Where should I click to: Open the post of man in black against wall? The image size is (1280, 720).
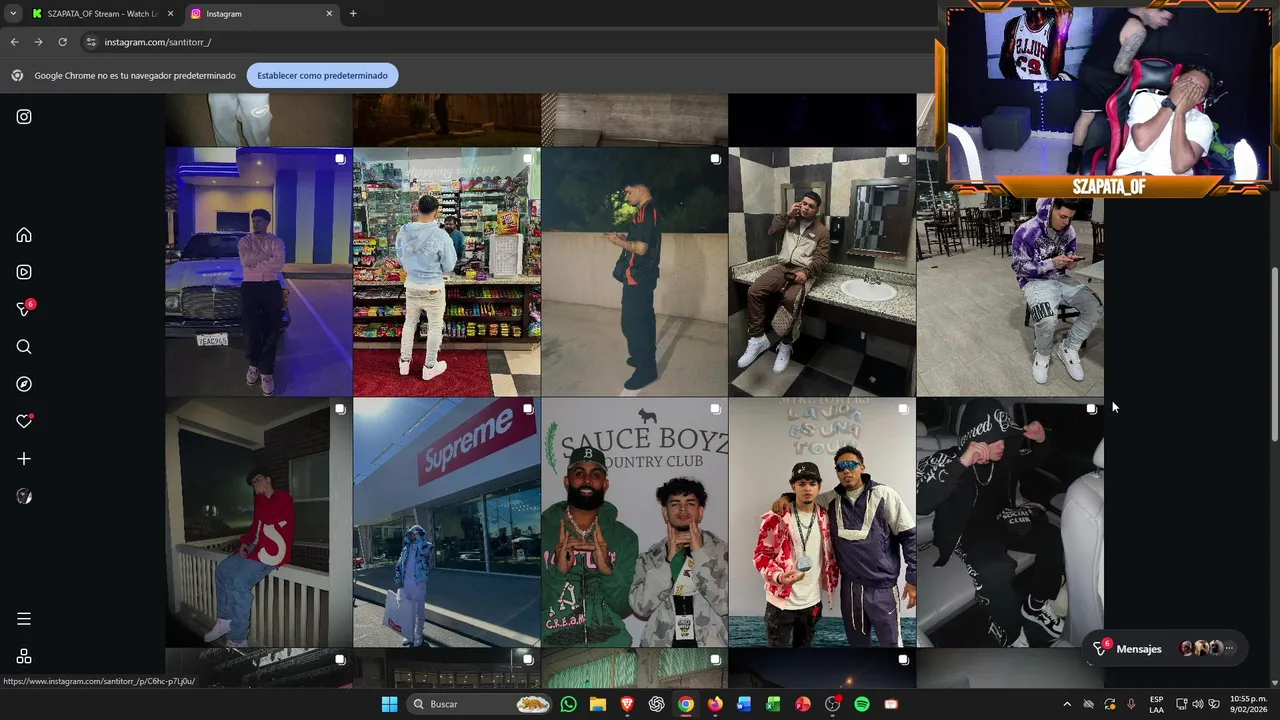point(634,272)
